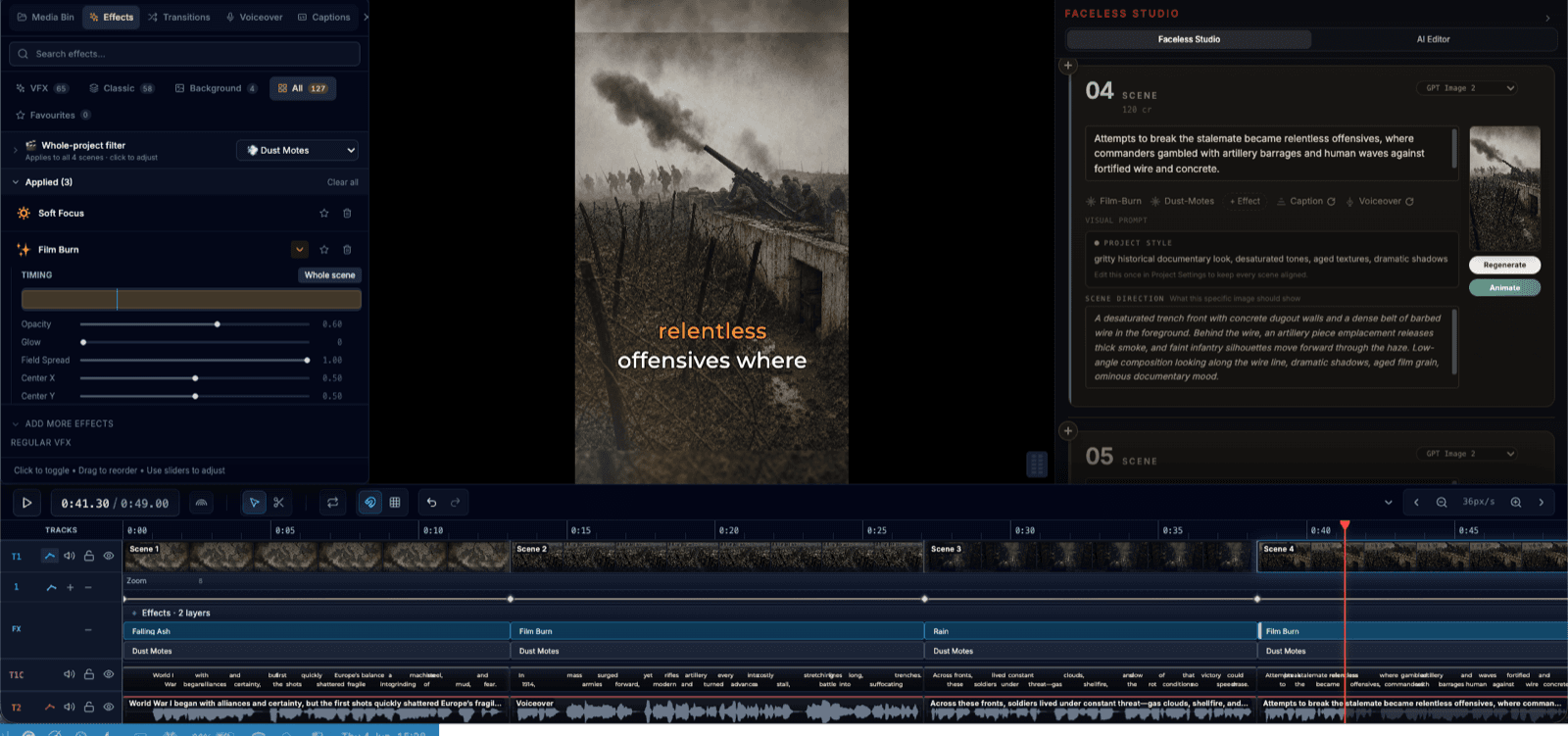Image resolution: width=1568 pixels, height=736 pixels.
Task: Filter effects by Background category
Action: click(x=216, y=88)
